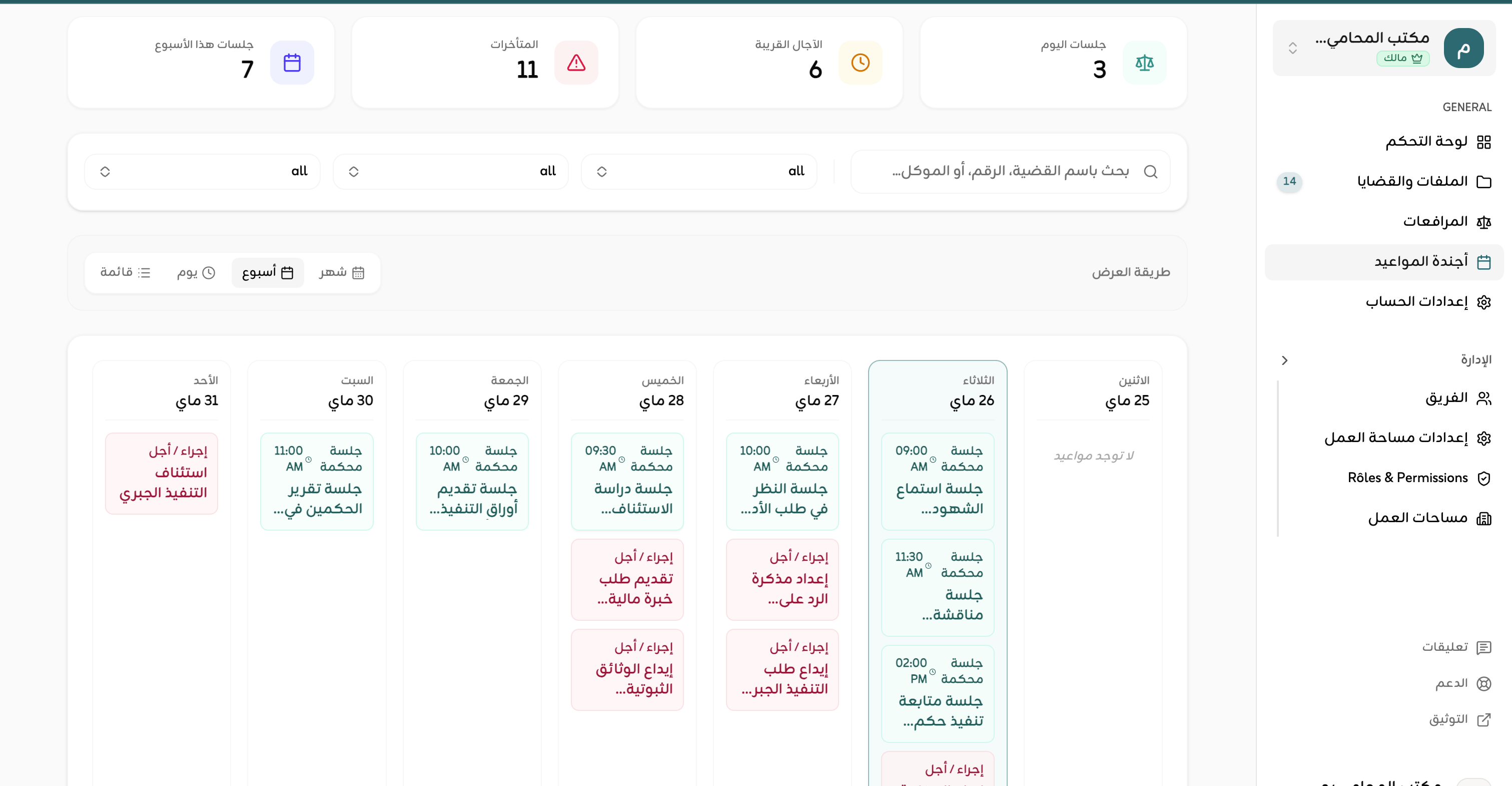1512x786 pixels.
Task: Open لوحة التحكم in sidebar
Action: (x=1383, y=142)
